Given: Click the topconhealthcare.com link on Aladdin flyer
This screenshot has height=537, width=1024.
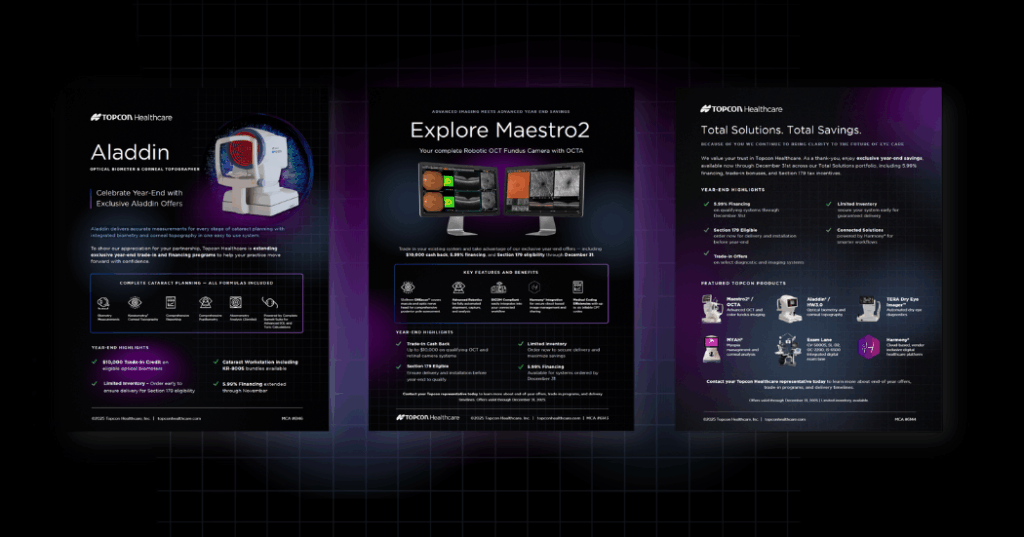Looking at the screenshot, I should [x=178, y=418].
